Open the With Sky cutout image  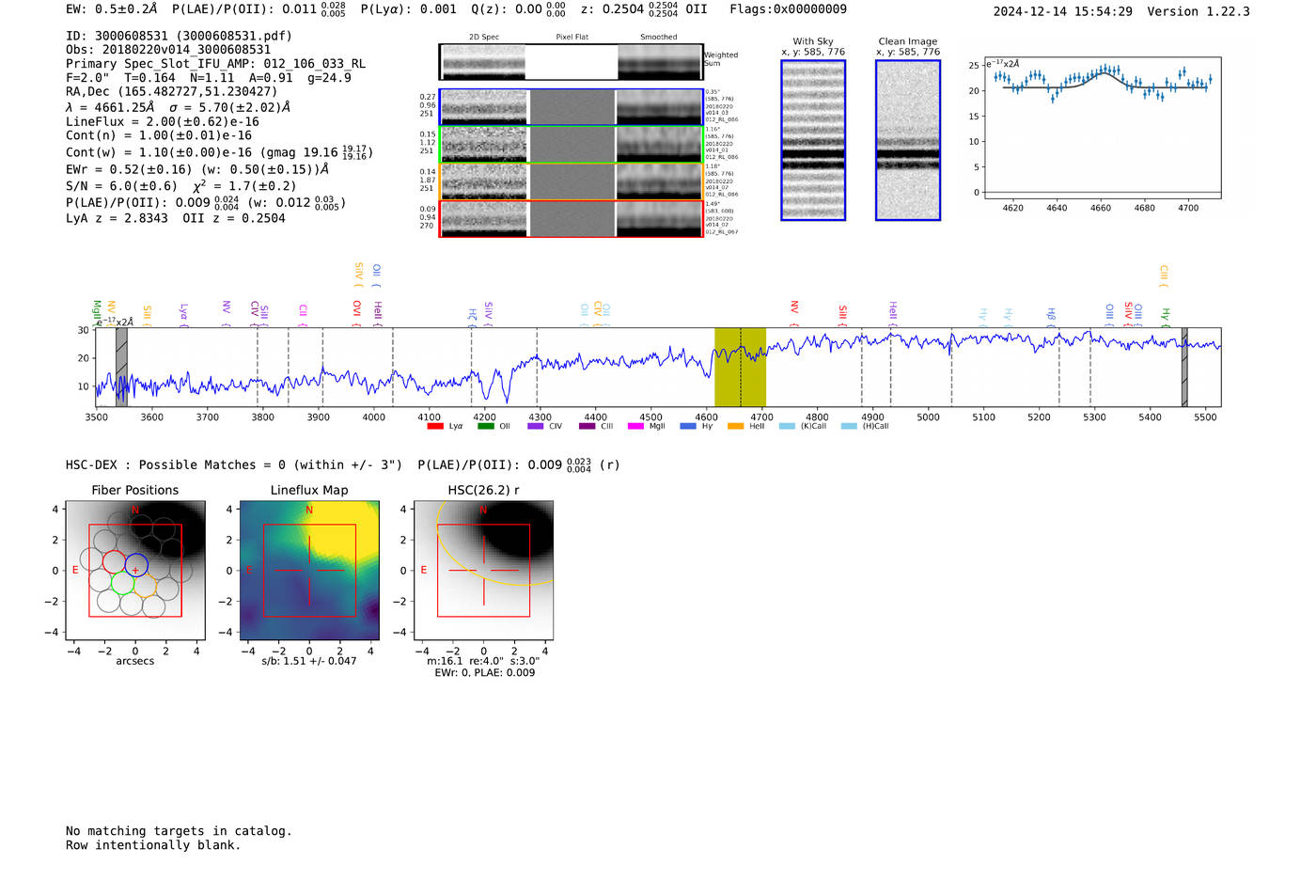[x=813, y=140]
